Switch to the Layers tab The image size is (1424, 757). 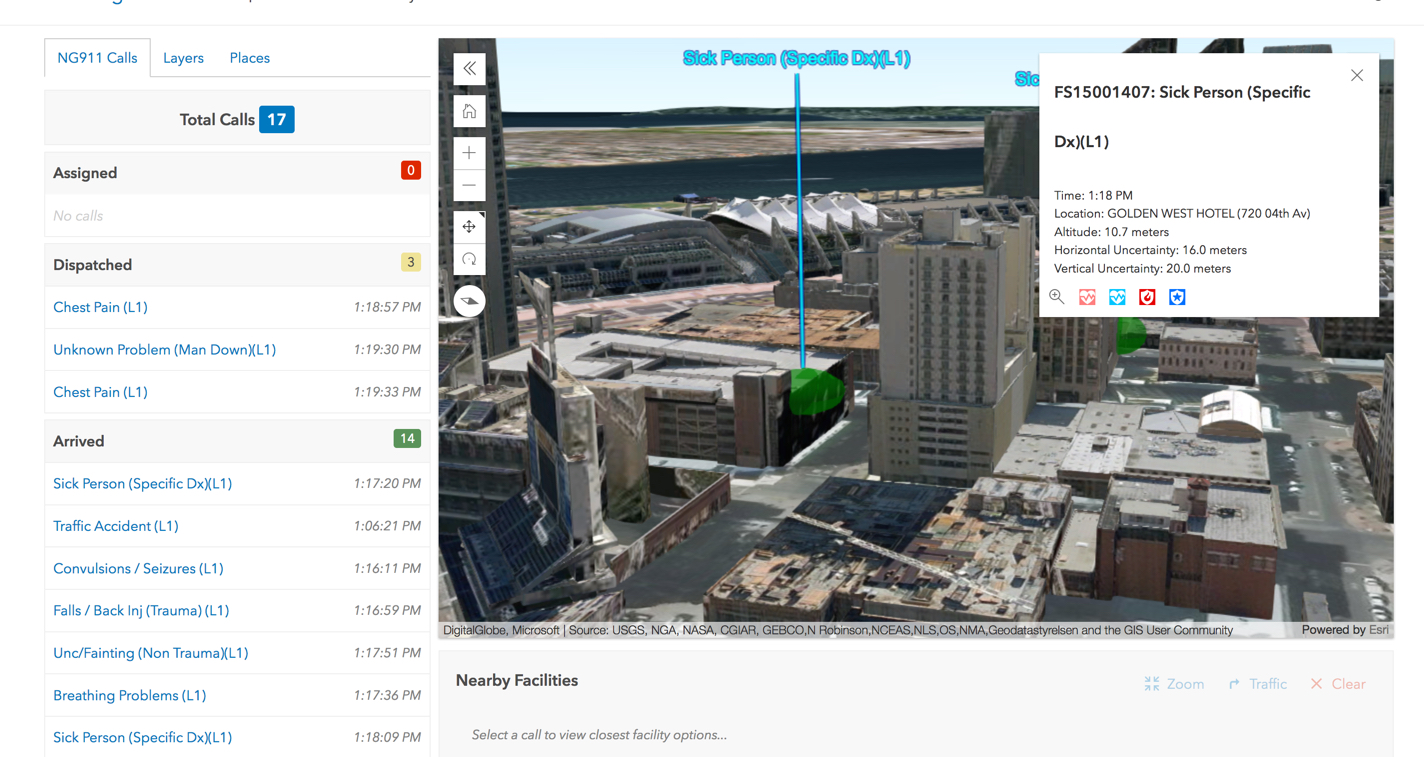183,58
